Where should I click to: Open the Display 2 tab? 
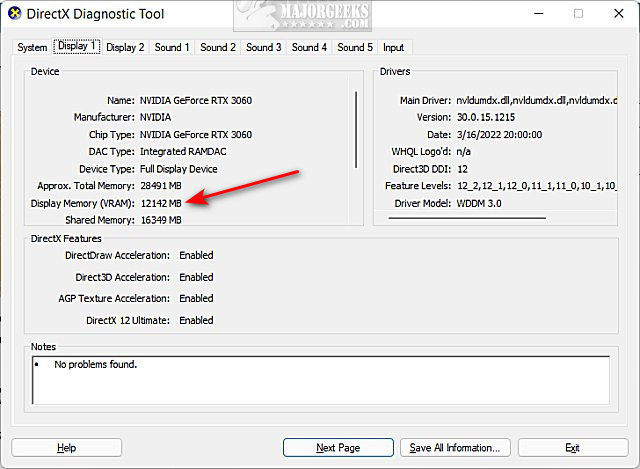[x=125, y=47]
